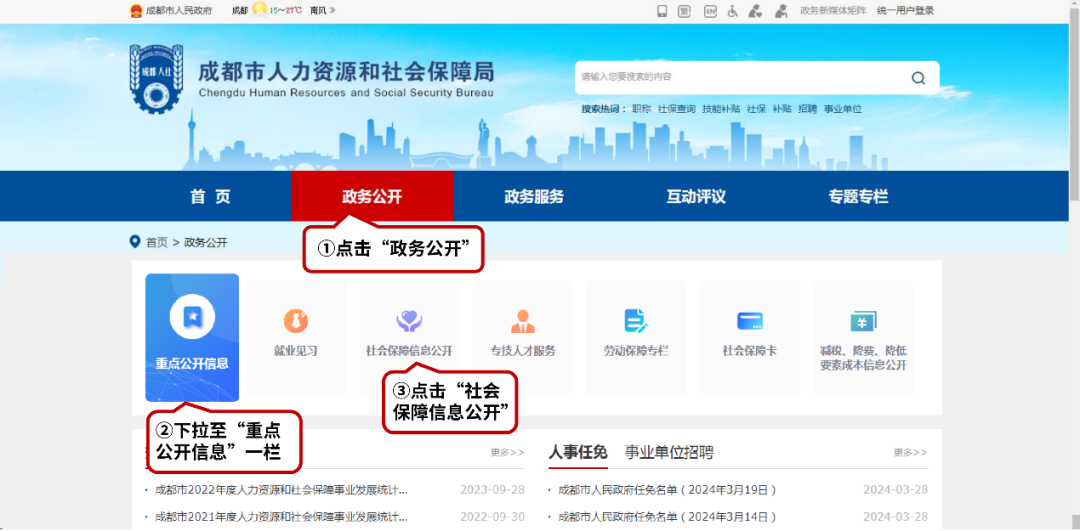Open the wheelchair accessibility icon
The width and height of the screenshot is (1080, 531).
(x=732, y=11)
